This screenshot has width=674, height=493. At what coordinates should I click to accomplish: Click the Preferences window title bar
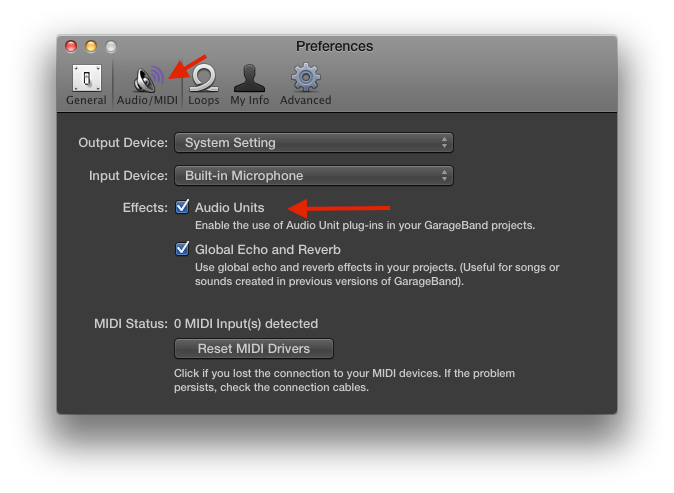[x=334, y=46]
